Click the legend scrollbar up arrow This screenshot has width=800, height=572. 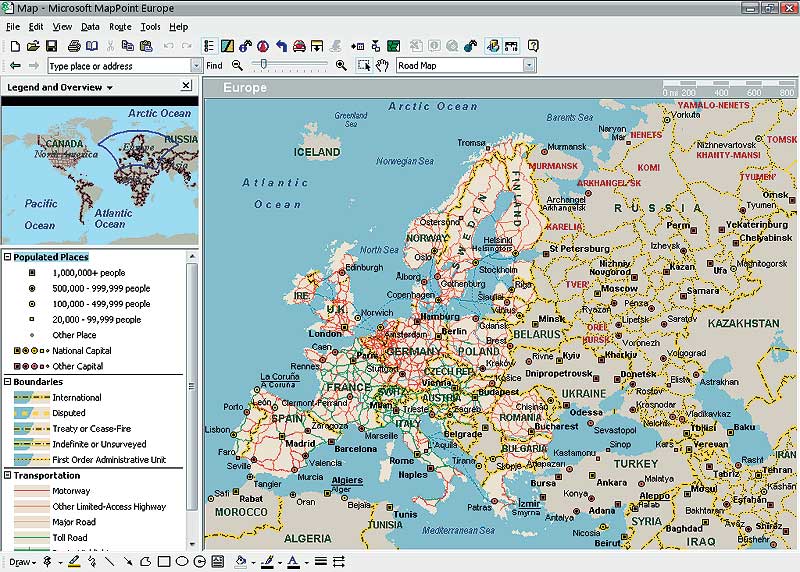tap(192, 256)
